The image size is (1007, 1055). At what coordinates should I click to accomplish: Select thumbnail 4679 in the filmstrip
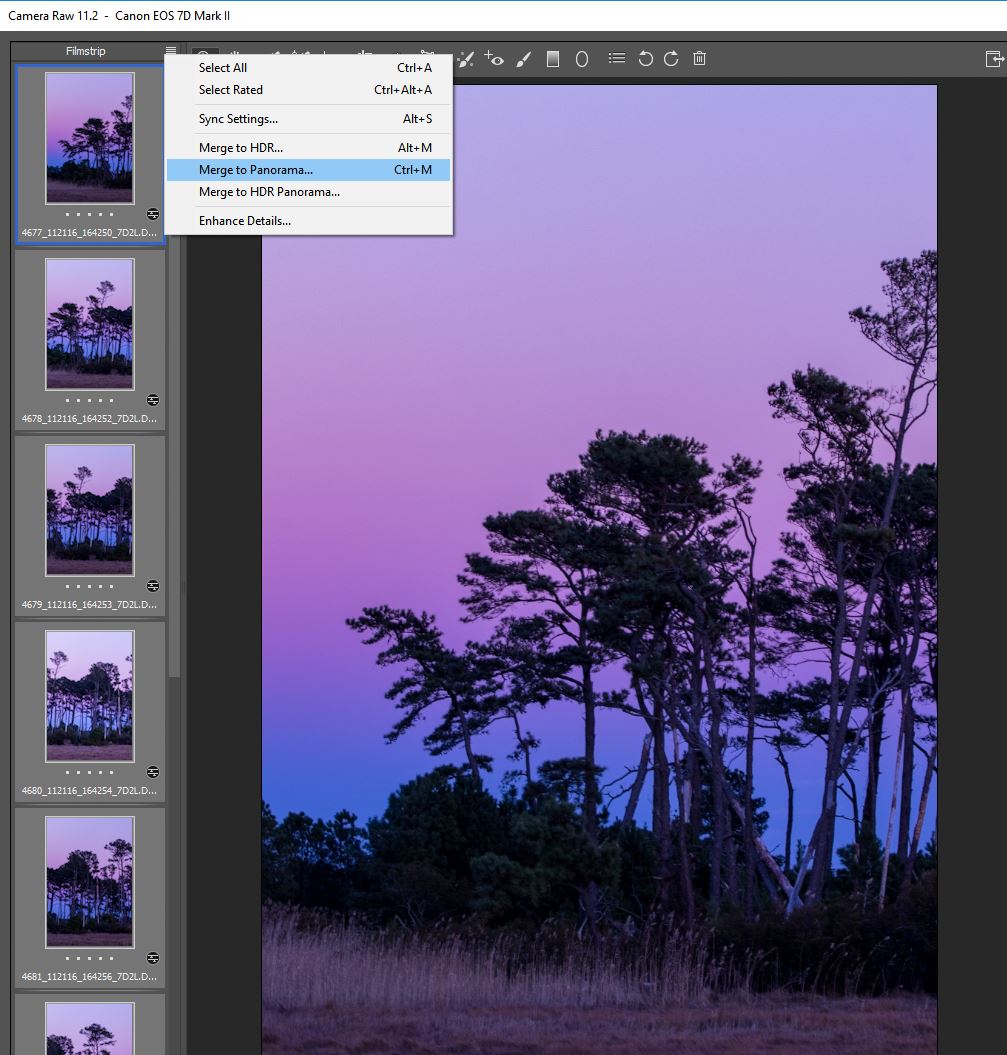pyautogui.click(x=89, y=510)
